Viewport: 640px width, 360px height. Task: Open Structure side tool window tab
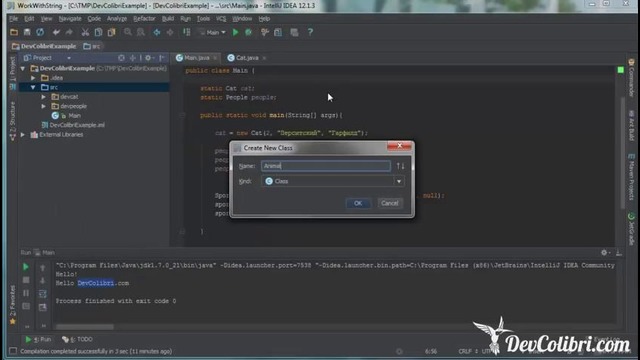tap(13, 121)
